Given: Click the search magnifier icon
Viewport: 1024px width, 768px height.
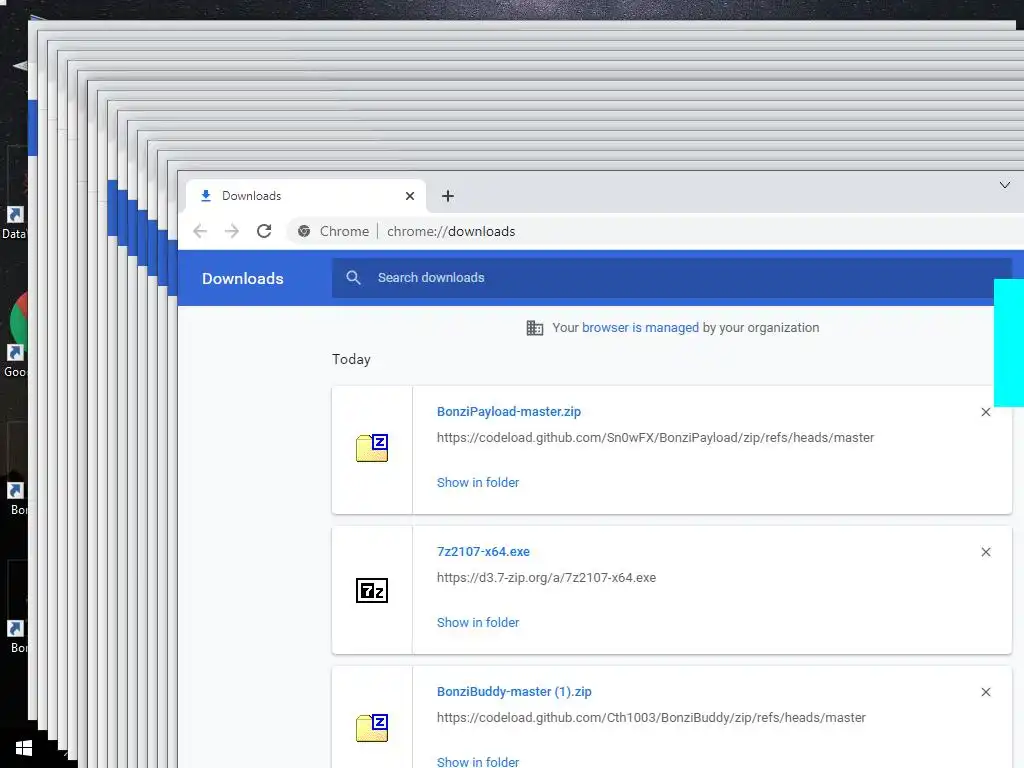Looking at the screenshot, I should 353,278.
